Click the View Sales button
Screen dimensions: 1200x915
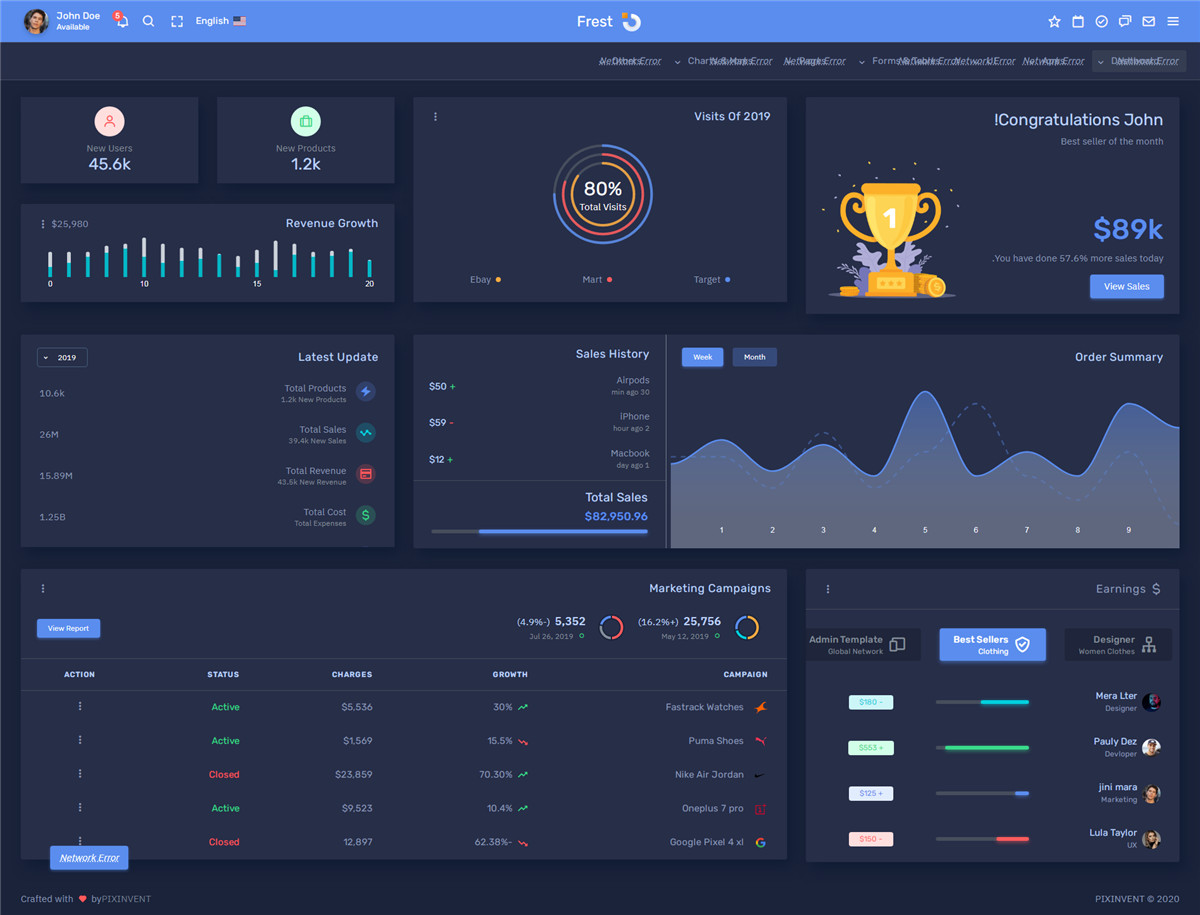1126,286
